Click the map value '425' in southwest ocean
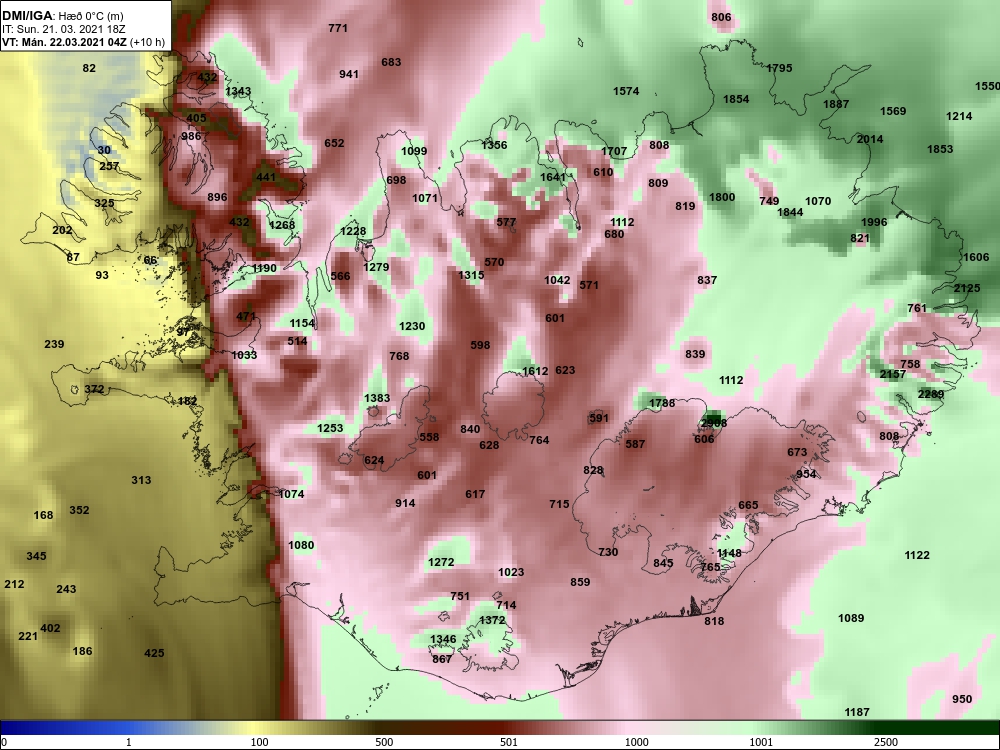Viewport: 1000px width, 750px height. (x=154, y=653)
